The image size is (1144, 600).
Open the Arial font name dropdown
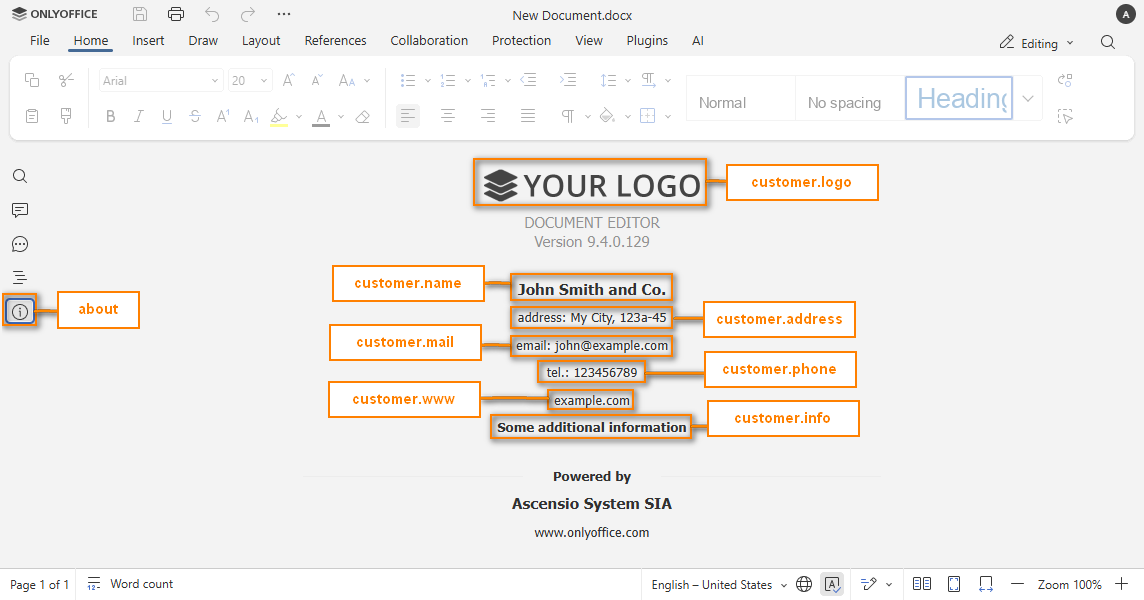coord(214,80)
